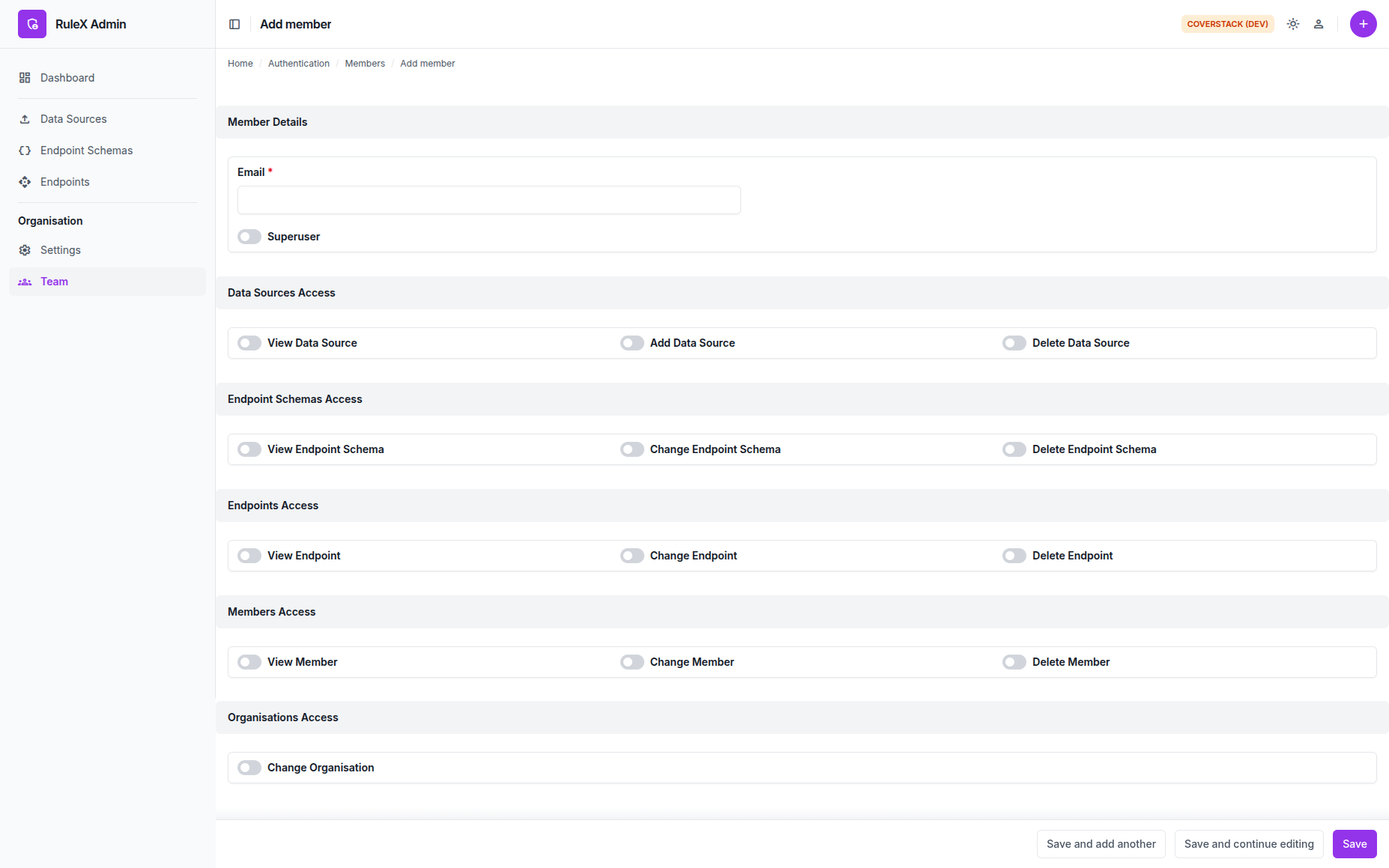Focus the Email input field
The image size is (1389, 868).
(489, 200)
